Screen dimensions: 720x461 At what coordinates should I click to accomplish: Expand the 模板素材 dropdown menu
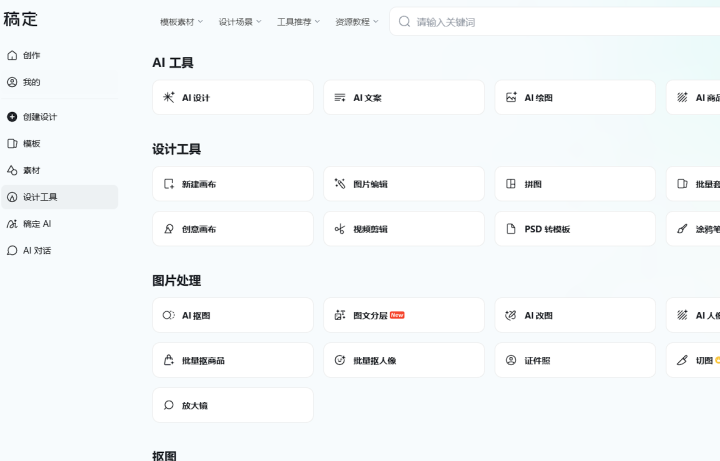tap(181, 21)
